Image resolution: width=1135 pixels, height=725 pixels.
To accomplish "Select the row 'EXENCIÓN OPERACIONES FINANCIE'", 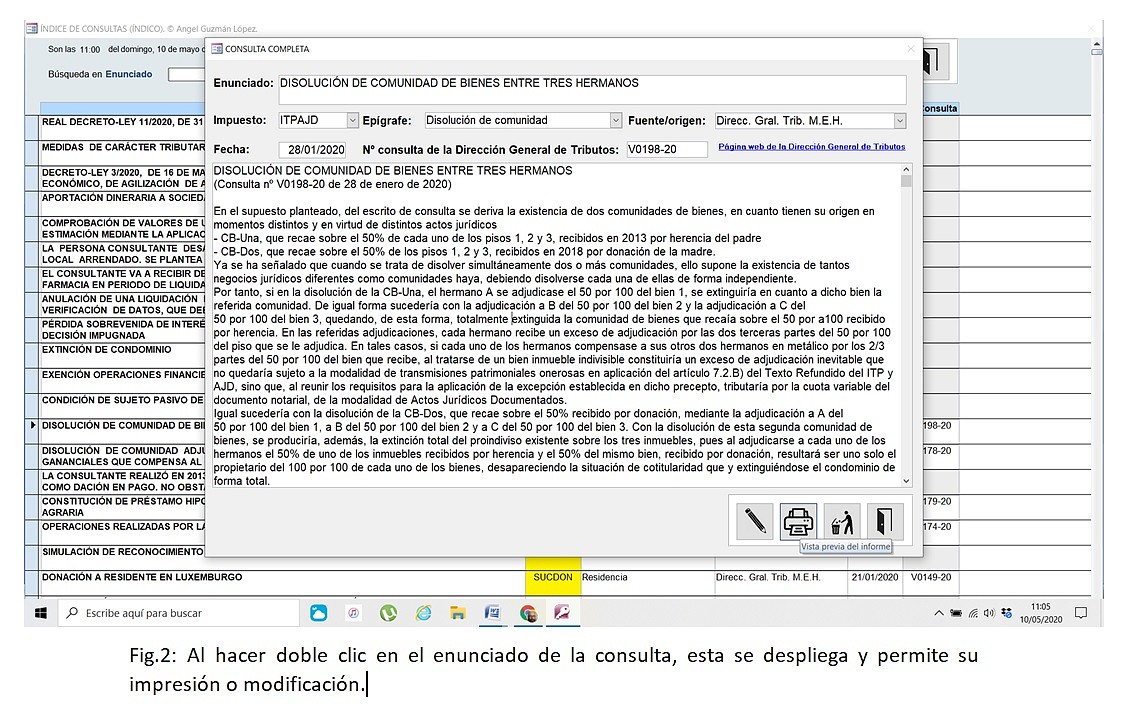I will [x=122, y=381].
